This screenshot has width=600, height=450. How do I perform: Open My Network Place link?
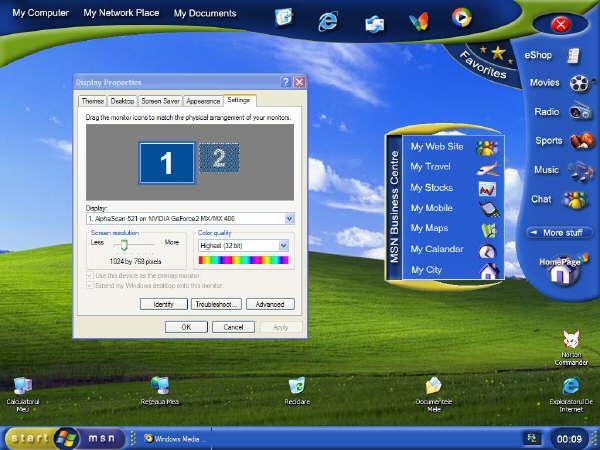(x=121, y=13)
